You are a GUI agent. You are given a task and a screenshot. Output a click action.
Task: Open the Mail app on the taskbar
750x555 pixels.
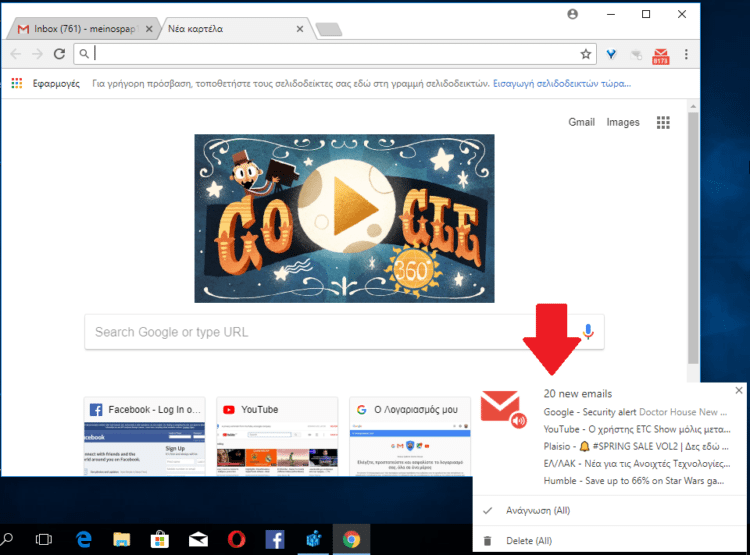198,540
